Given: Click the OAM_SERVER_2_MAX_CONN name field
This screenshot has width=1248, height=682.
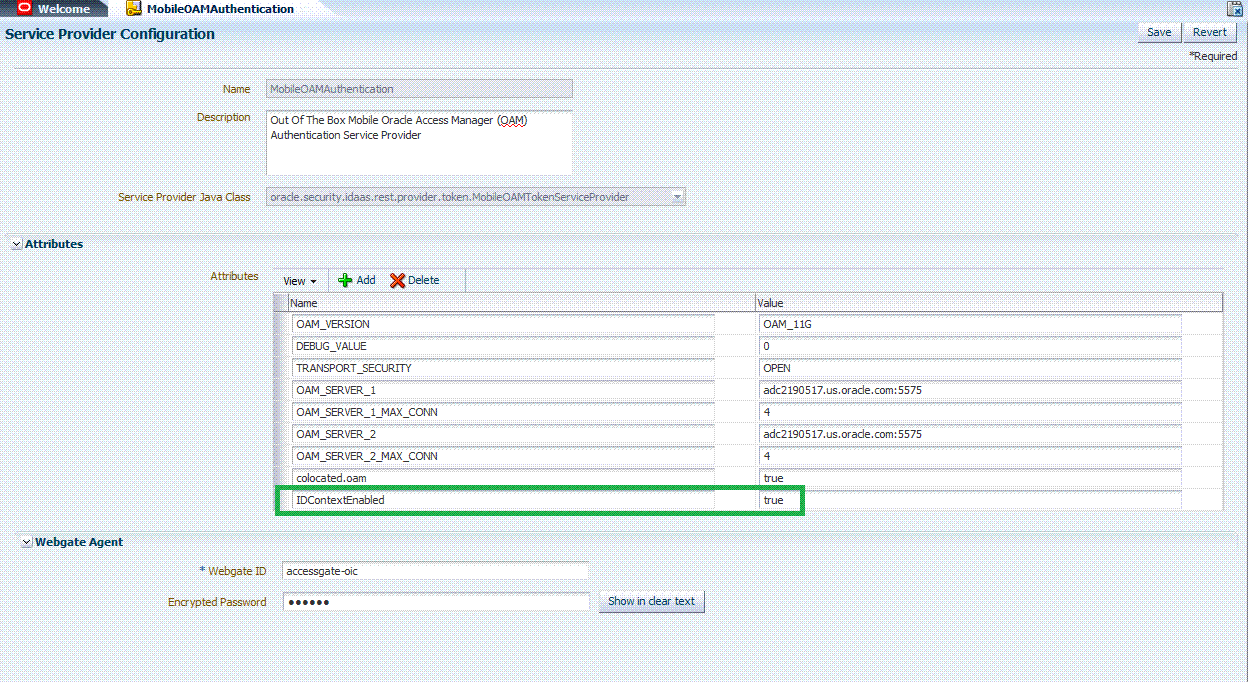Looking at the screenshot, I should coord(503,456).
